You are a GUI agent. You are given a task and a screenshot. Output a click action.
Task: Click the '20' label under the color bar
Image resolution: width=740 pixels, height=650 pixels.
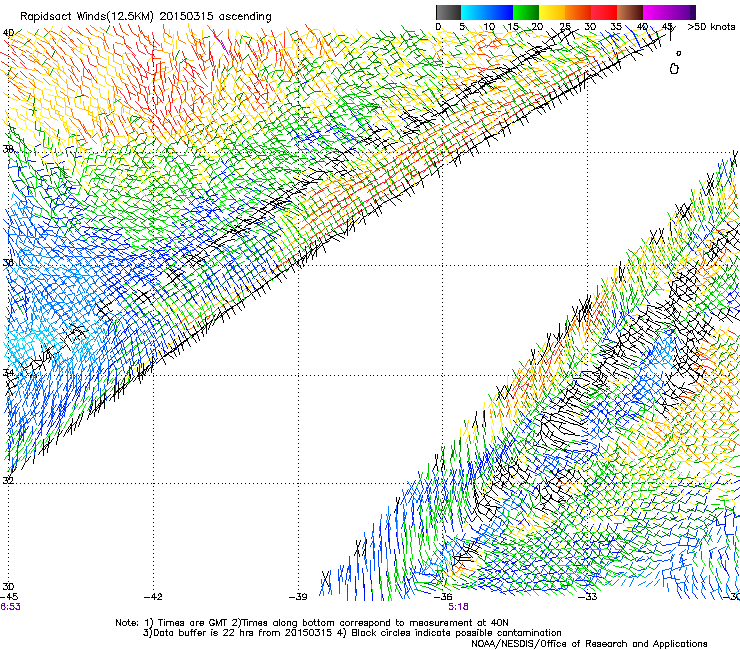point(537,27)
